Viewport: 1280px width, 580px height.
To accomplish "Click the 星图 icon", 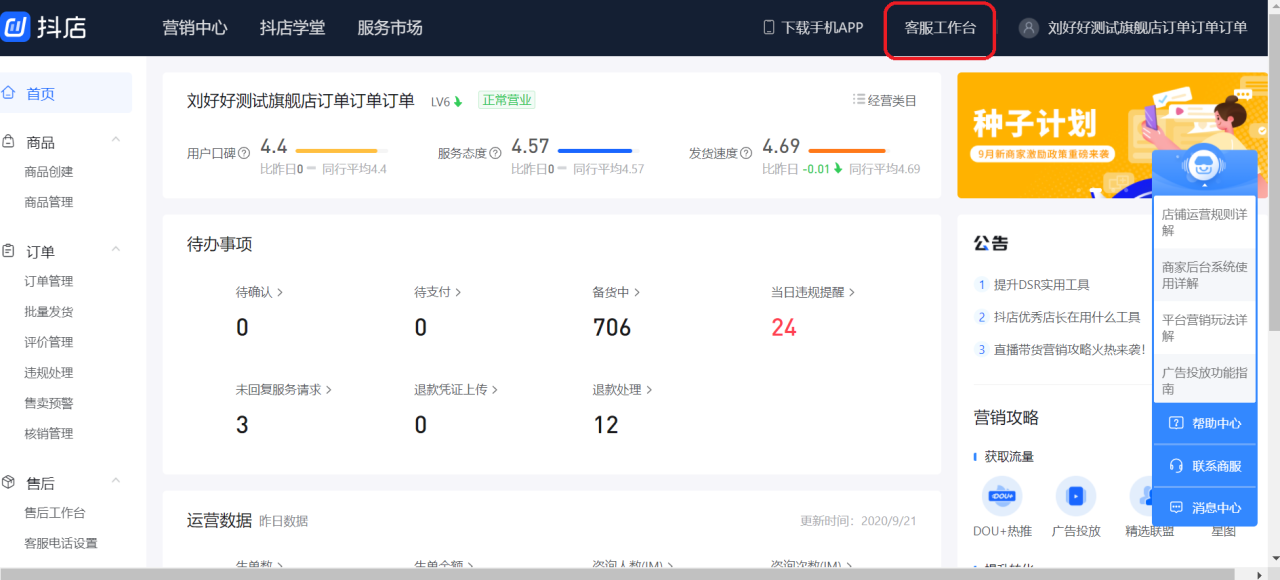I will (1222, 496).
